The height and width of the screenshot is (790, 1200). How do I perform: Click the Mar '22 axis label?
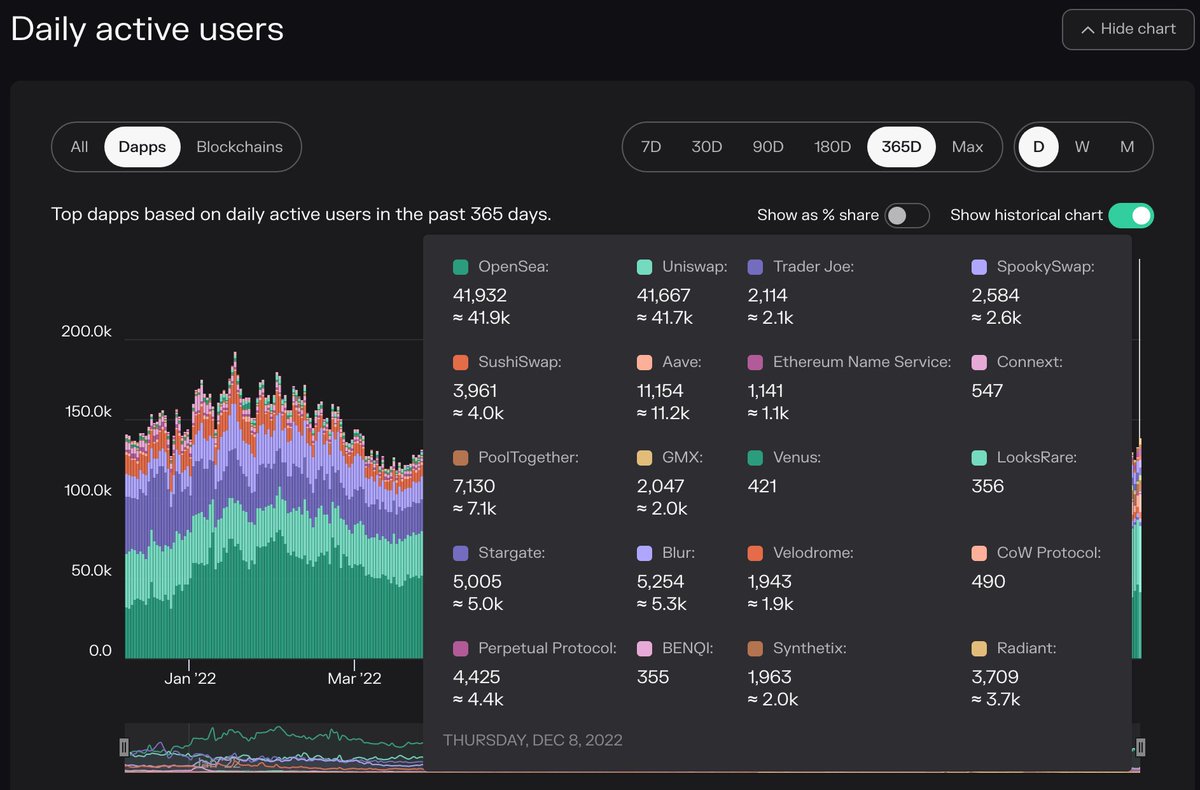click(355, 678)
